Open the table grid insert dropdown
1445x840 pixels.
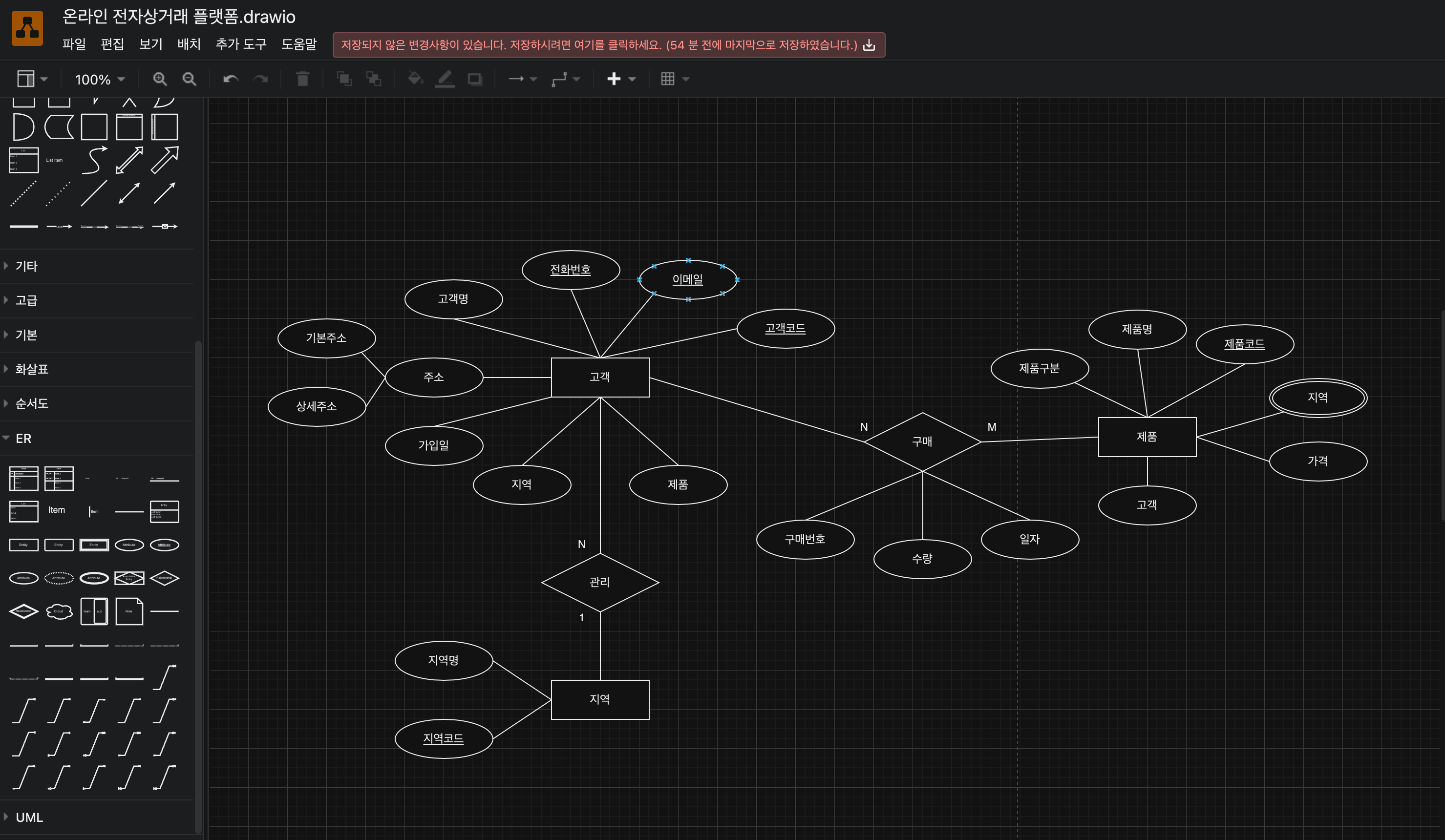point(674,79)
